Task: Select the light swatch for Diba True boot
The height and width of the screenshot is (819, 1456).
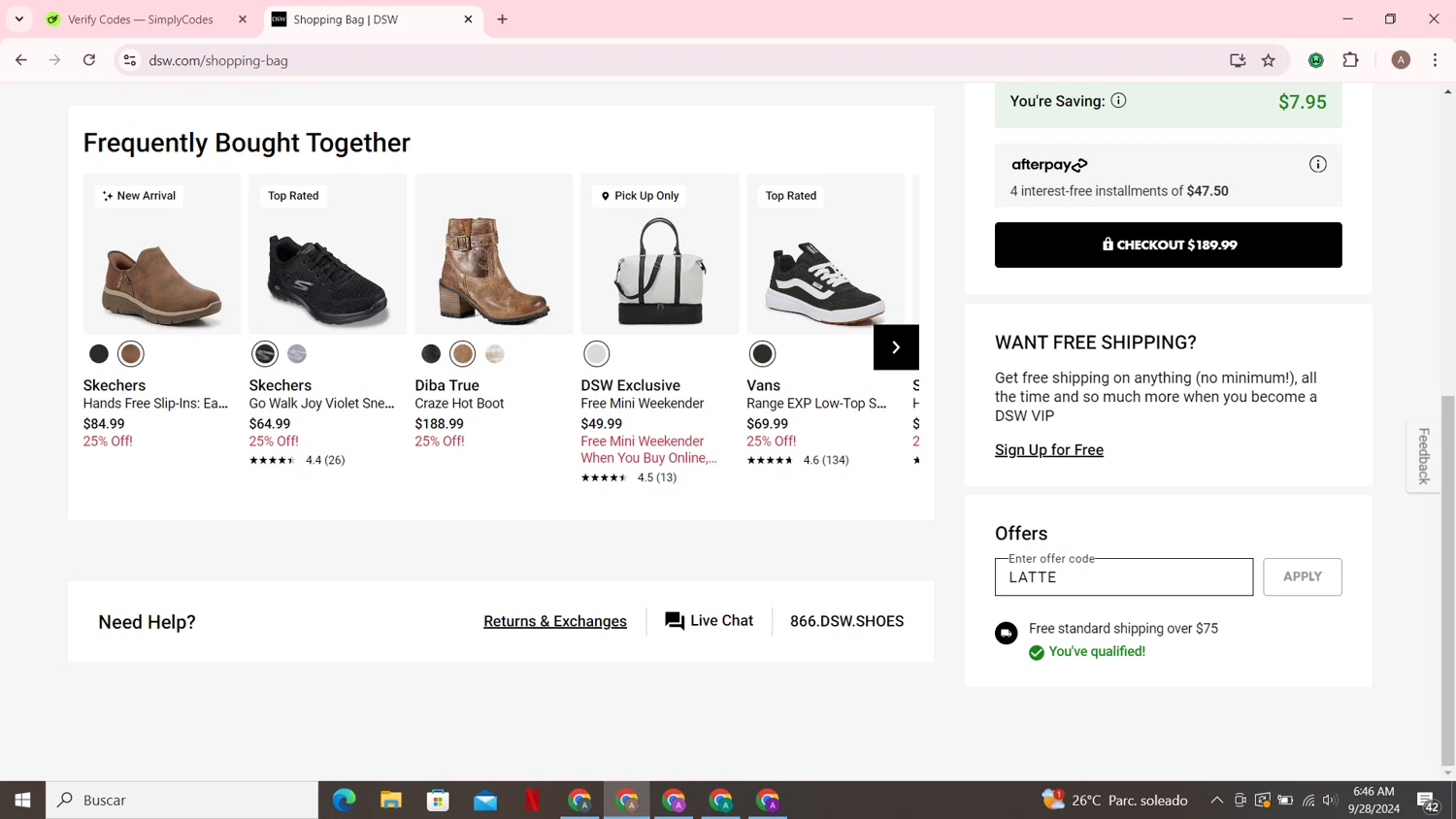Action: click(495, 354)
